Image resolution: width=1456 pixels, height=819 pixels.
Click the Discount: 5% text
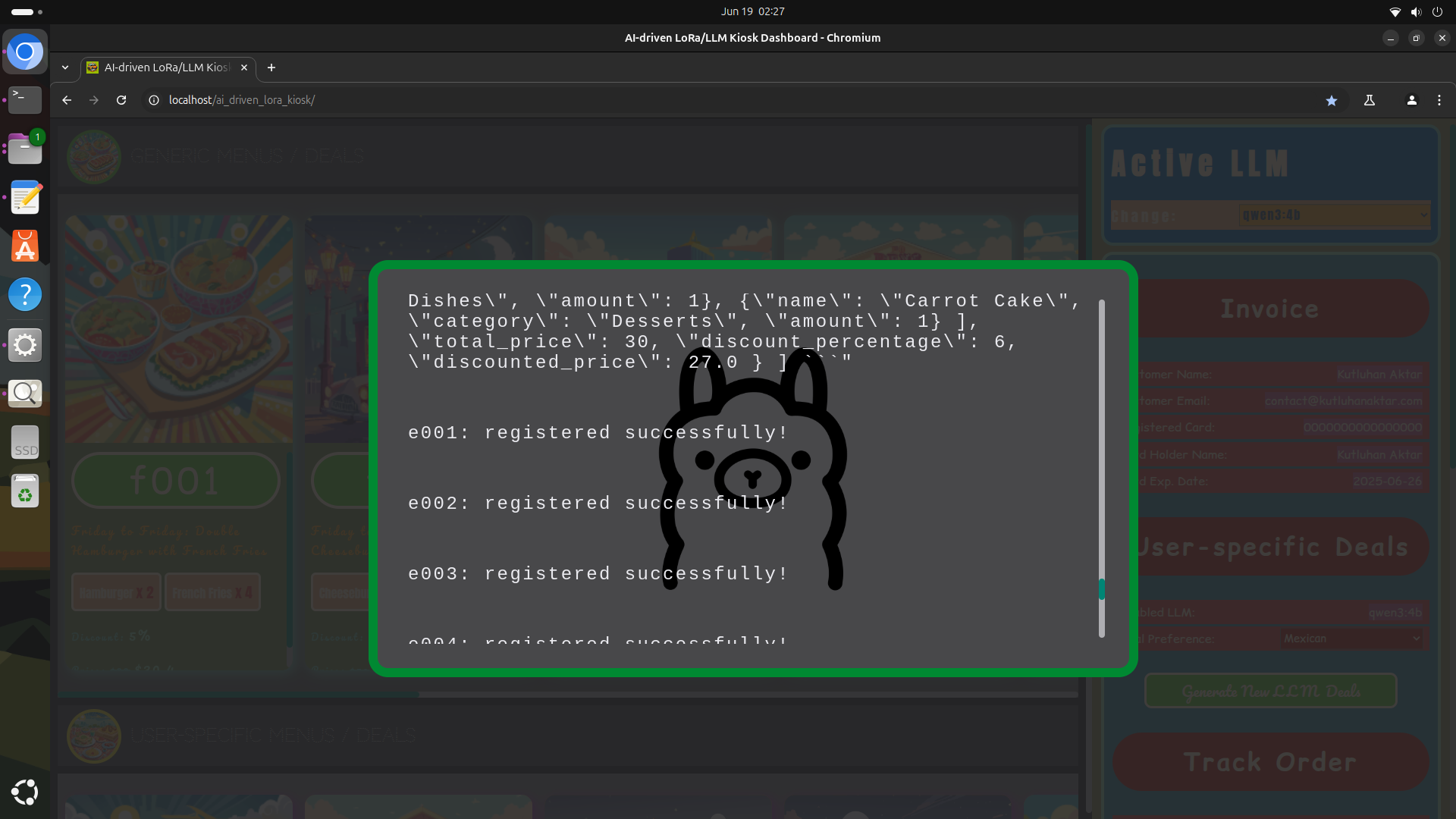(x=111, y=636)
